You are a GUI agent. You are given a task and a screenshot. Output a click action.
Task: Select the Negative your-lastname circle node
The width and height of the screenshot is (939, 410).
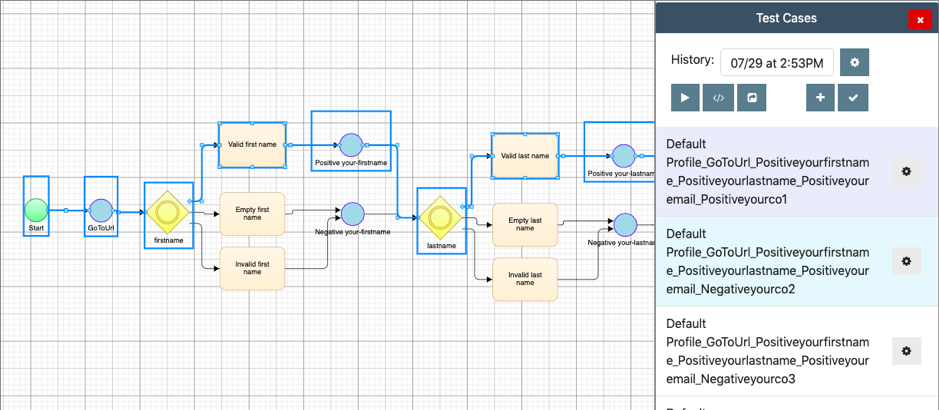(x=625, y=224)
